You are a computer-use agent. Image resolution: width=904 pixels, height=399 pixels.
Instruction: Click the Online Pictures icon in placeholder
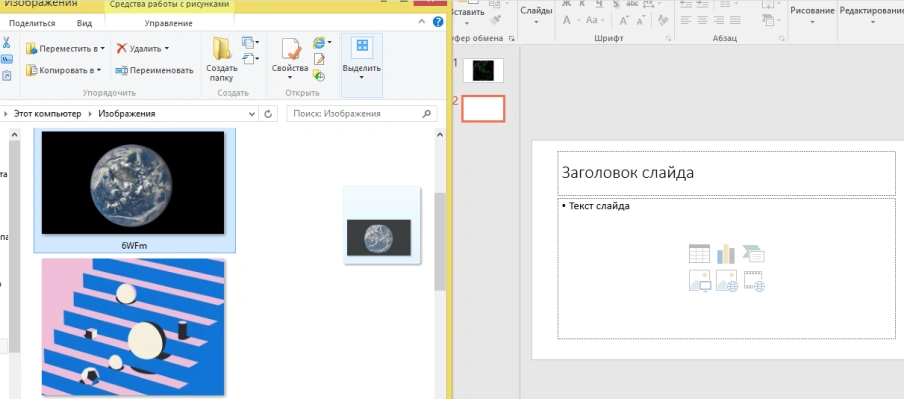727,281
